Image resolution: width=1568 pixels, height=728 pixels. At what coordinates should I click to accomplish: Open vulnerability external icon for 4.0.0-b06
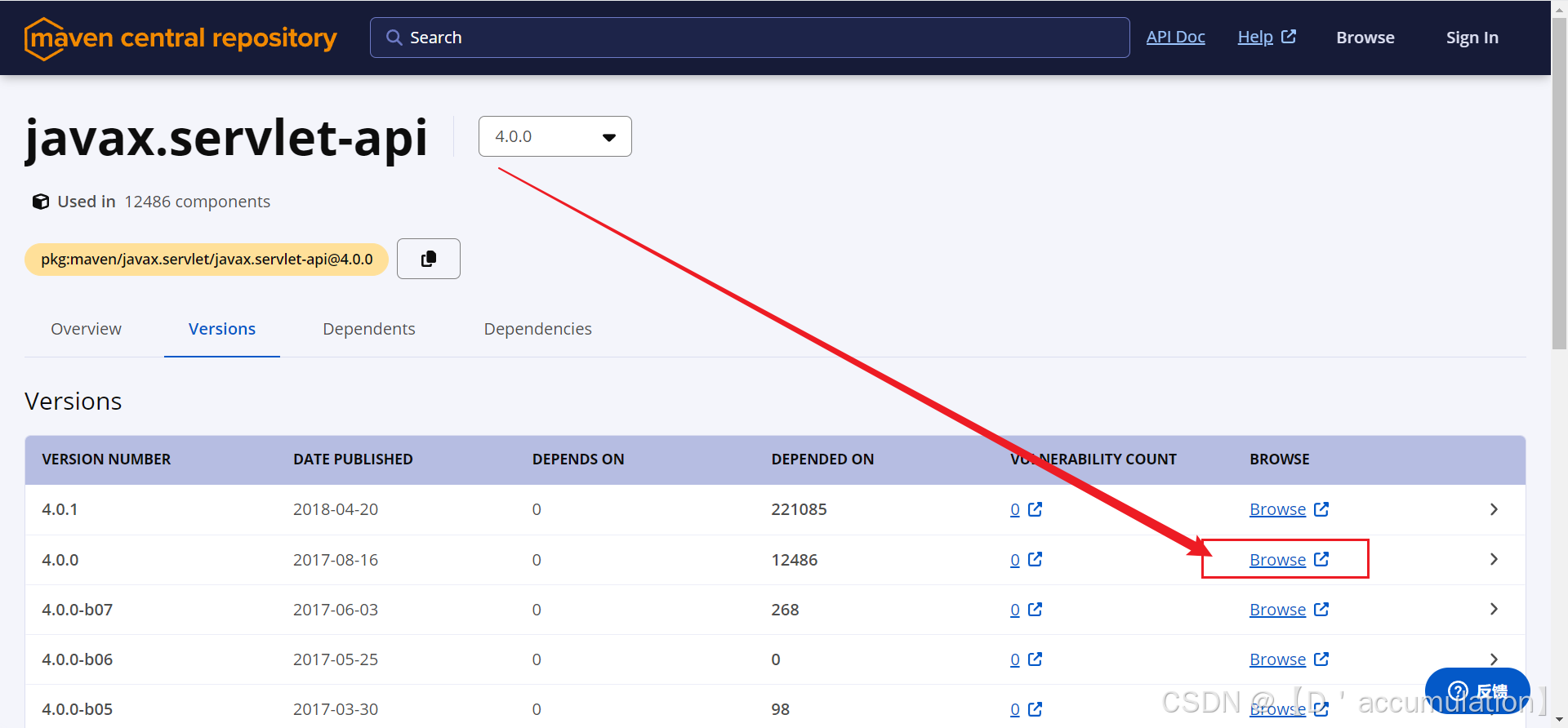(1035, 659)
